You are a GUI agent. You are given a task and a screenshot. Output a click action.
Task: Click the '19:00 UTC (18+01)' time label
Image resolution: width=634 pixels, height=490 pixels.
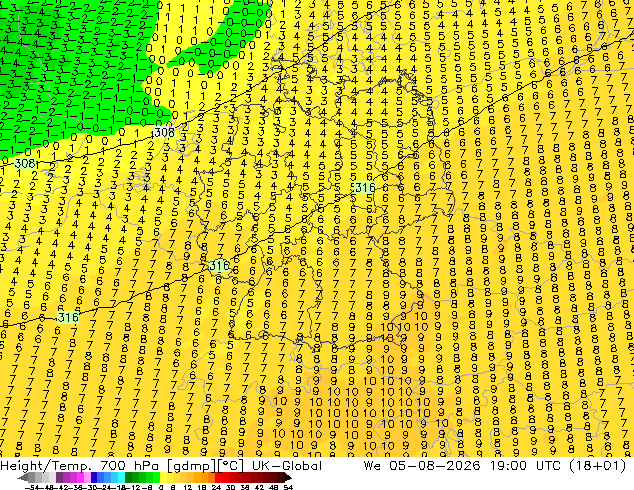558,466
